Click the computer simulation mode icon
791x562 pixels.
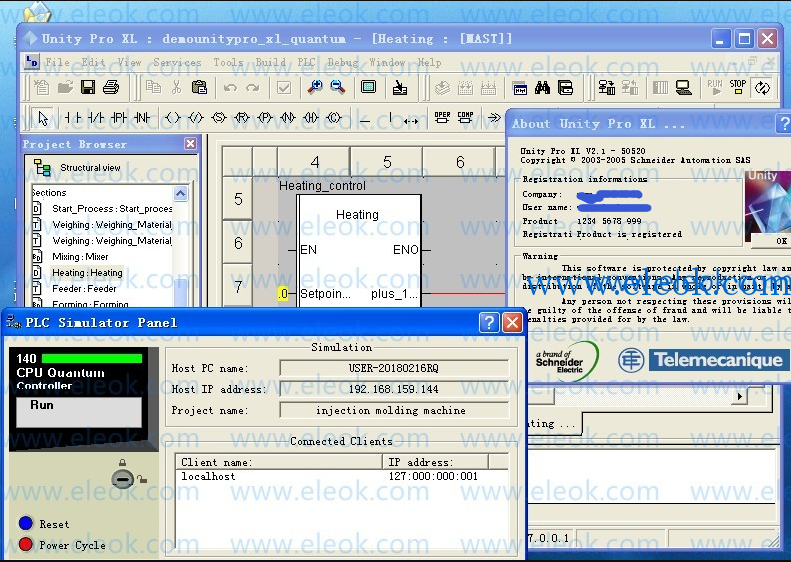coord(684,88)
